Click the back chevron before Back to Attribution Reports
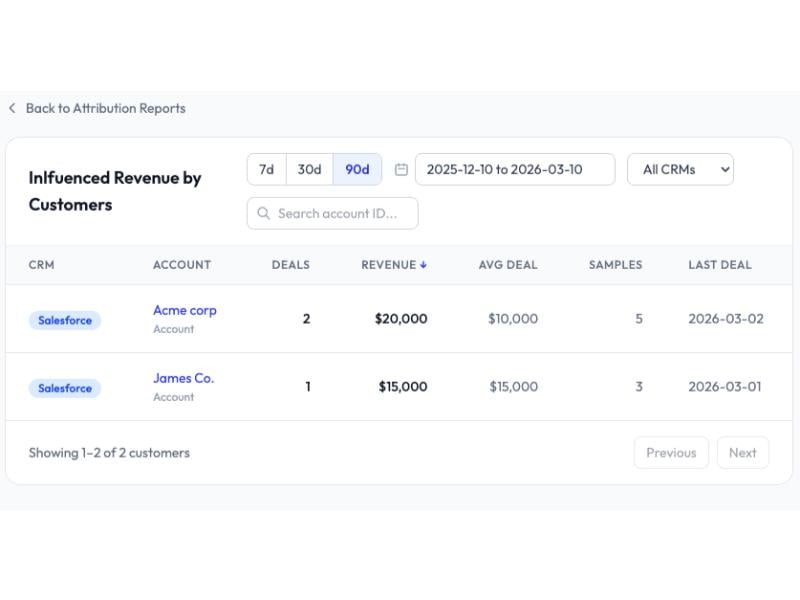This screenshot has height=600, width=800. tap(12, 108)
